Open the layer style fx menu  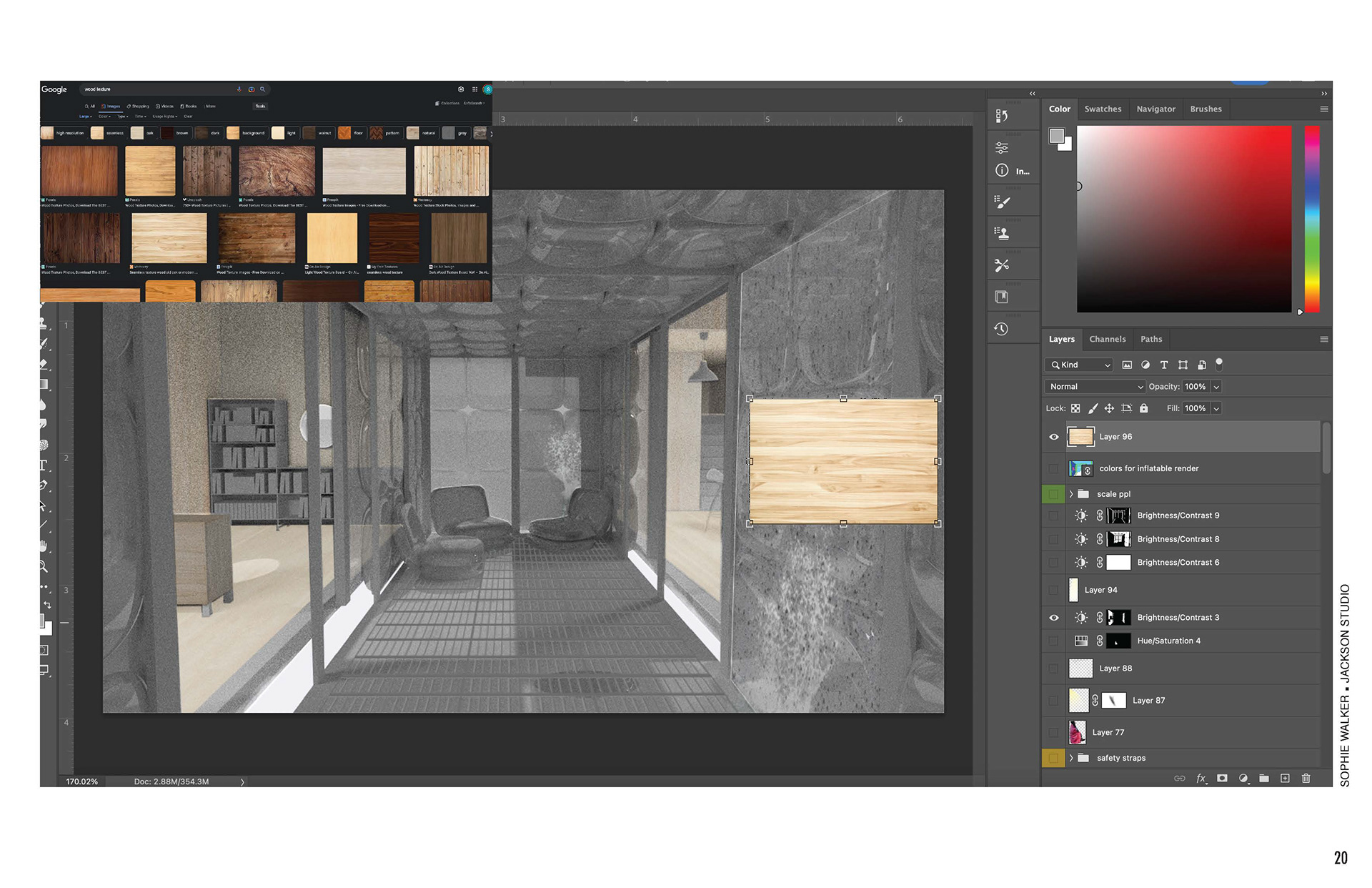pyautogui.click(x=1201, y=779)
